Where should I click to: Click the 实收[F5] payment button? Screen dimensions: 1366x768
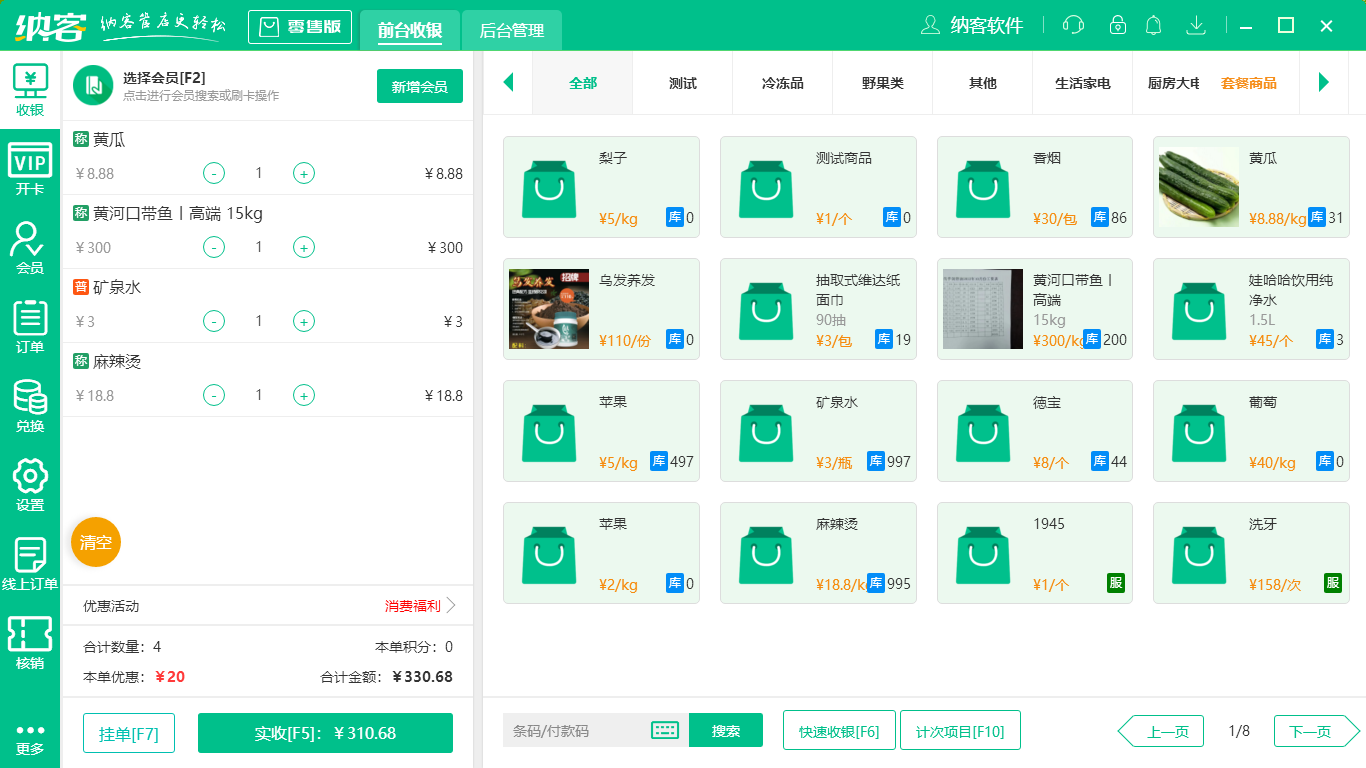(x=325, y=733)
